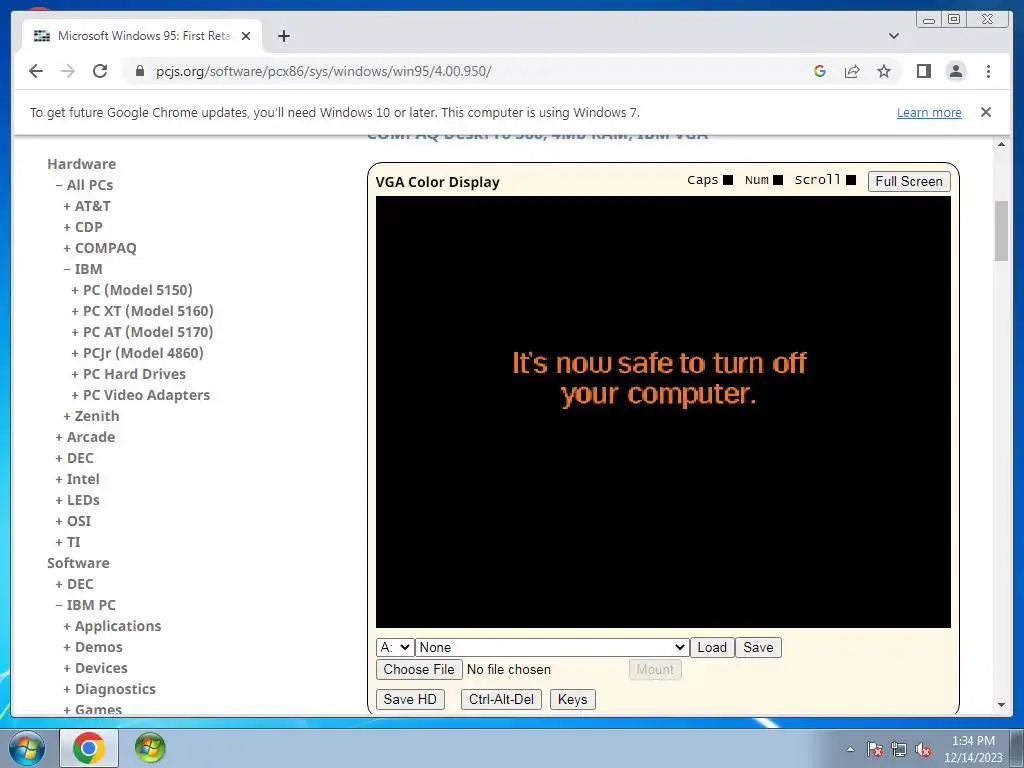This screenshot has width=1024, height=768.
Task: Click the Load button
Action: click(712, 647)
